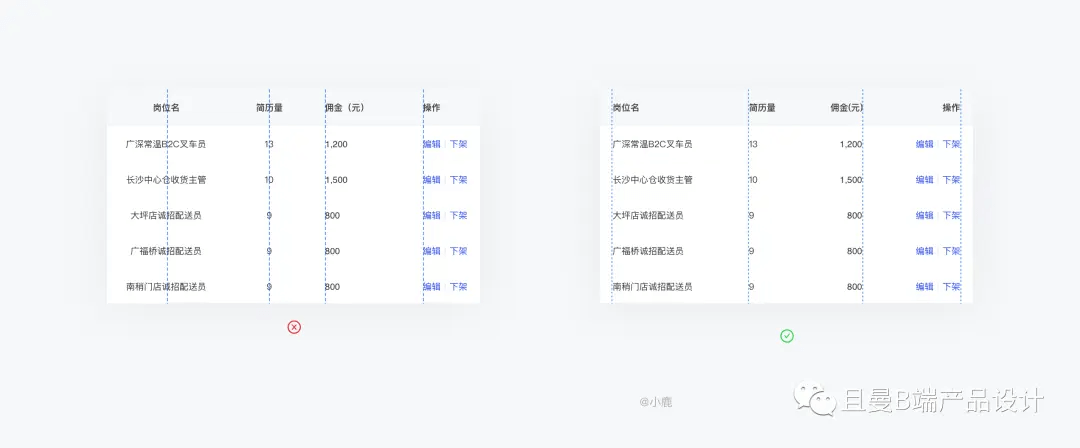The height and width of the screenshot is (448, 1080).
Task: Click the green check mark icon
Action: 787,336
